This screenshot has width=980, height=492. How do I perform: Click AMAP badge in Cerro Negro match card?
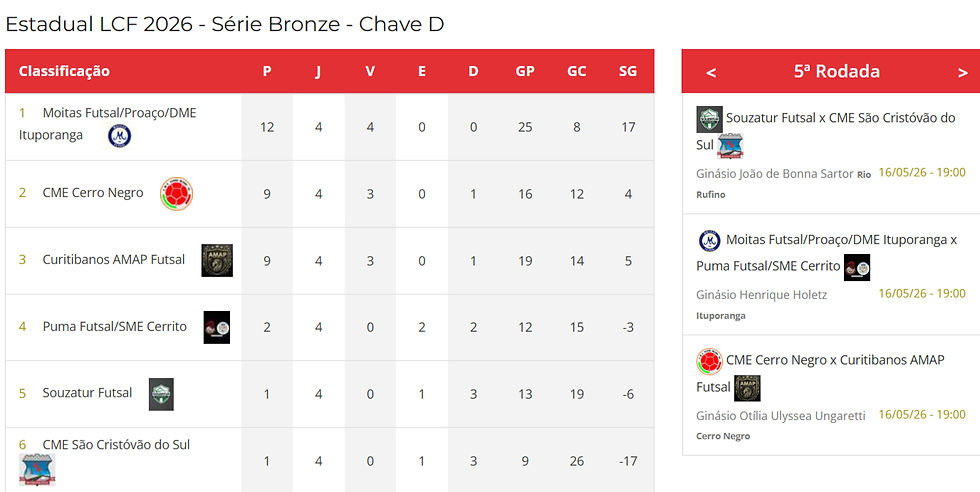(747, 388)
